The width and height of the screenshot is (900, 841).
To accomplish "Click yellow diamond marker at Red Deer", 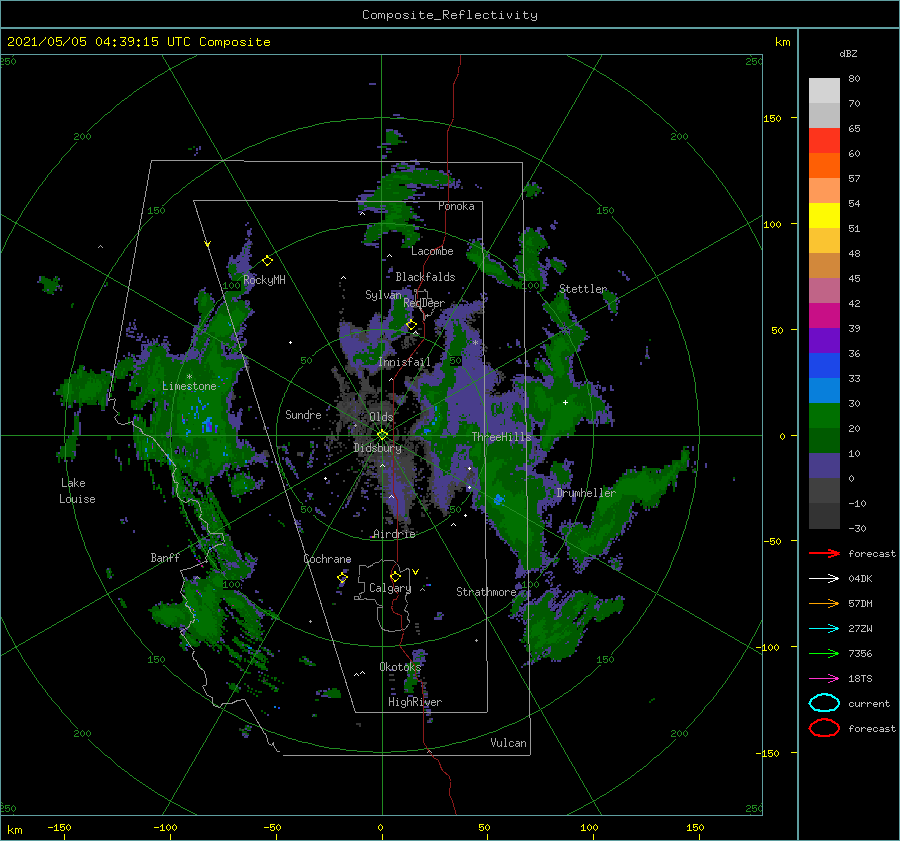I will [x=412, y=325].
